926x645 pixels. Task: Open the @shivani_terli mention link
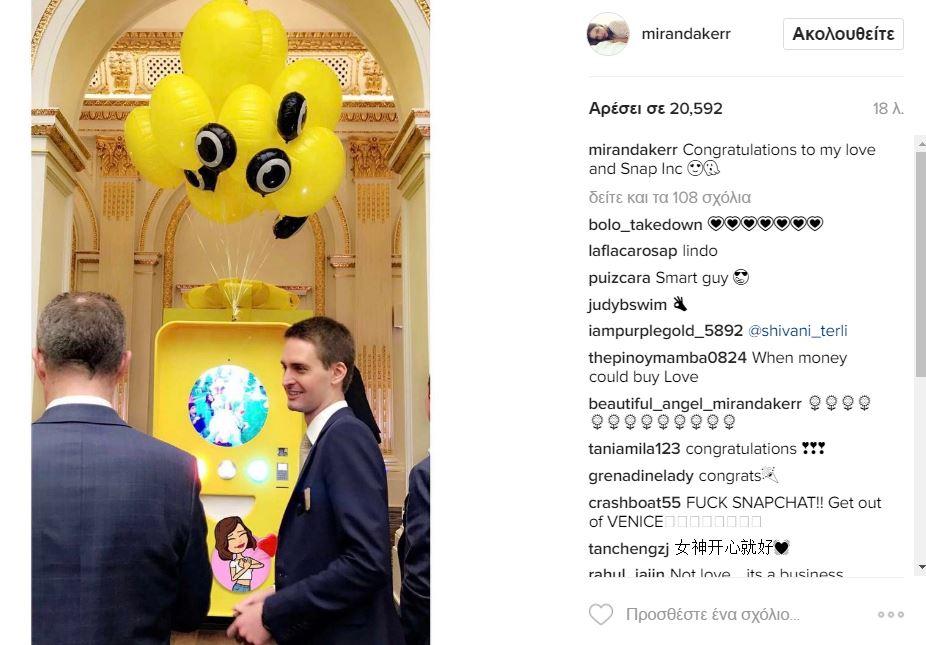[797, 331]
